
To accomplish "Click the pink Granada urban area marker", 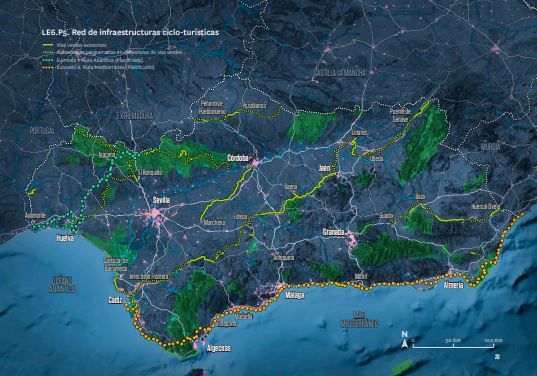I will pyautogui.click(x=351, y=238).
